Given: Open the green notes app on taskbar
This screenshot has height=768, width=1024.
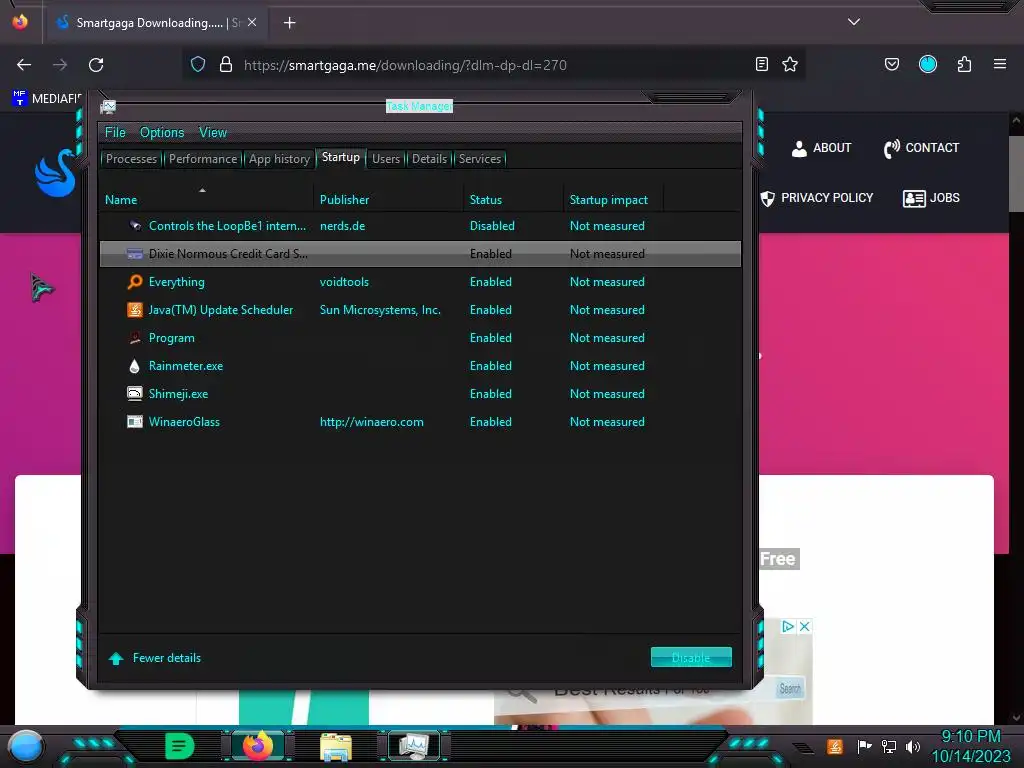Looking at the screenshot, I should (x=180, y=746).
